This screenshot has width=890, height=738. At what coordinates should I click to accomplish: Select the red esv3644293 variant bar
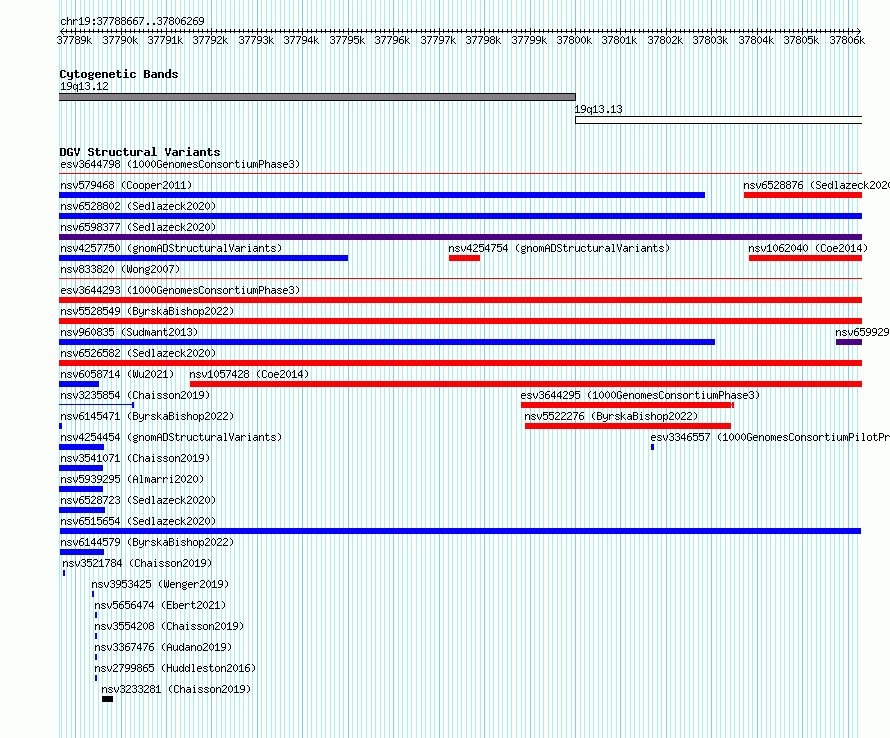[460, 300]
